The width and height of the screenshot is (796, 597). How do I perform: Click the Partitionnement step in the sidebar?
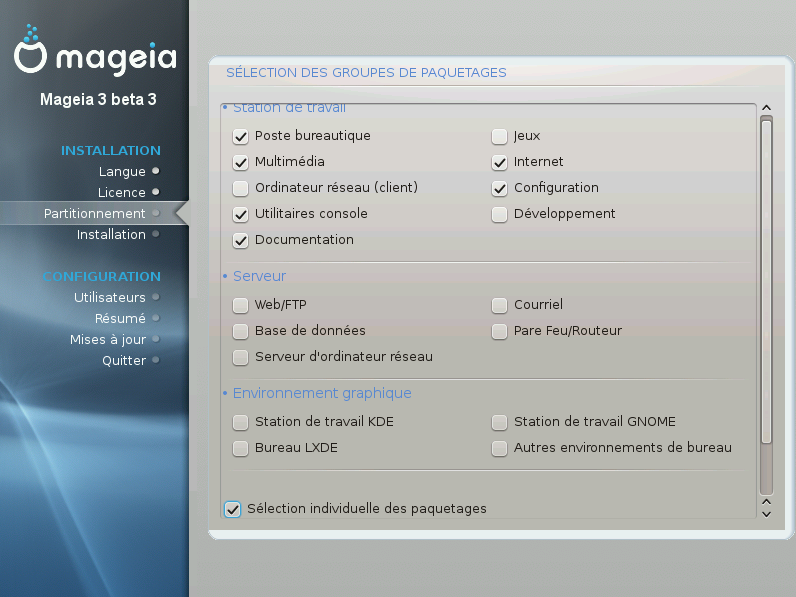click(94, 214)
